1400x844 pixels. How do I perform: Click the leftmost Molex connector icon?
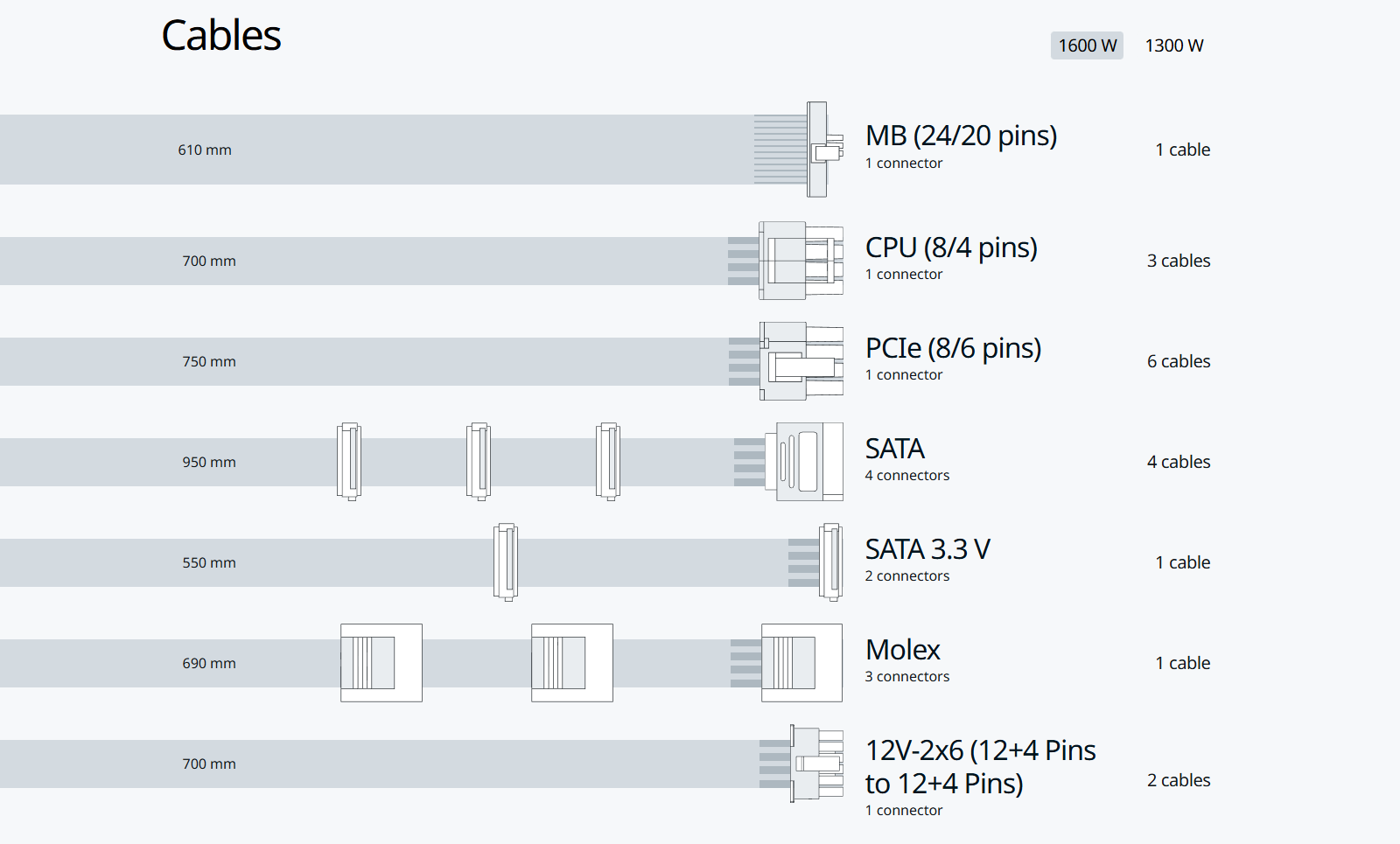pos(381,663)
